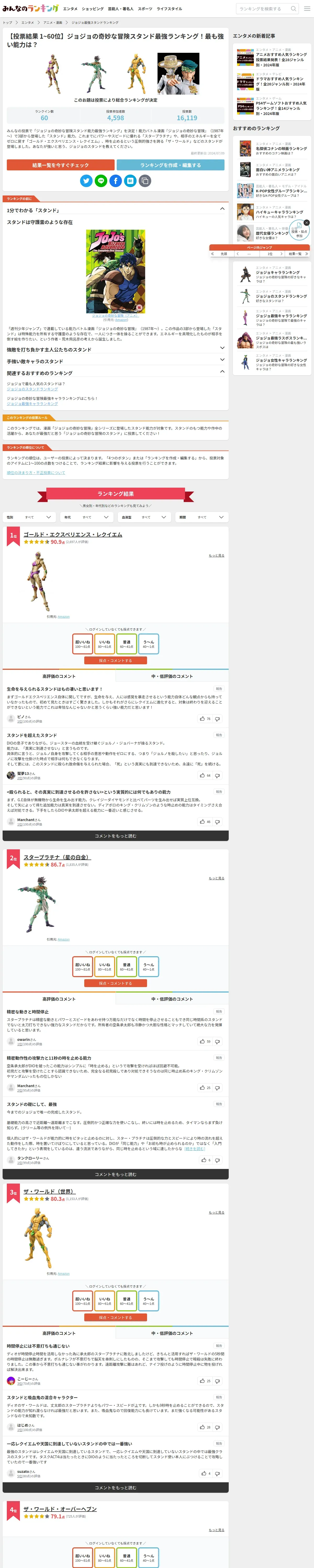The height and width of the screenshot is (1568, 314).
Task: Open ジョジョ最強ラスボスランキング sidebar item
Action: point(272,340)
